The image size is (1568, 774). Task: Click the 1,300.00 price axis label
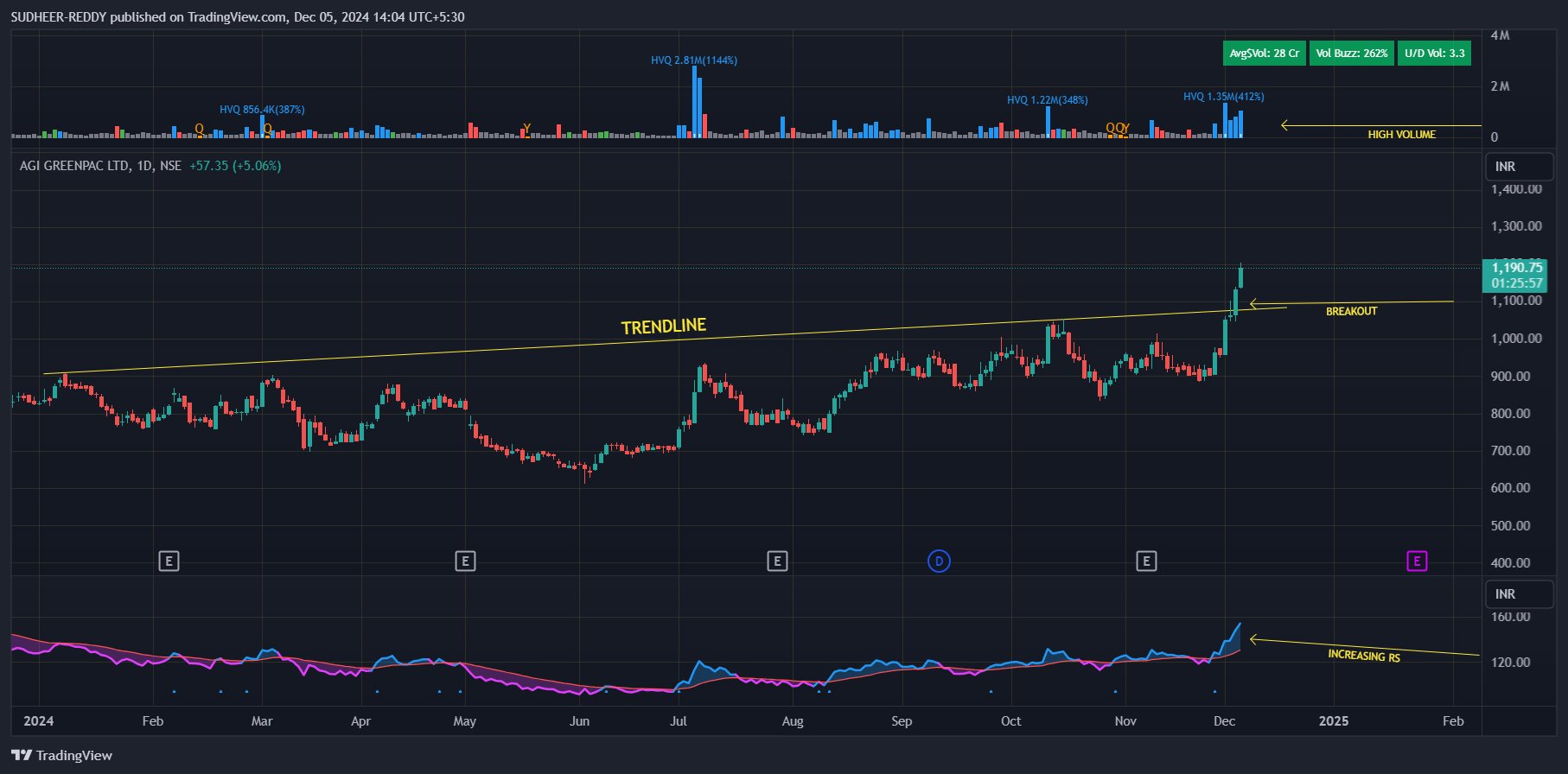click(x=1516, y=226)
